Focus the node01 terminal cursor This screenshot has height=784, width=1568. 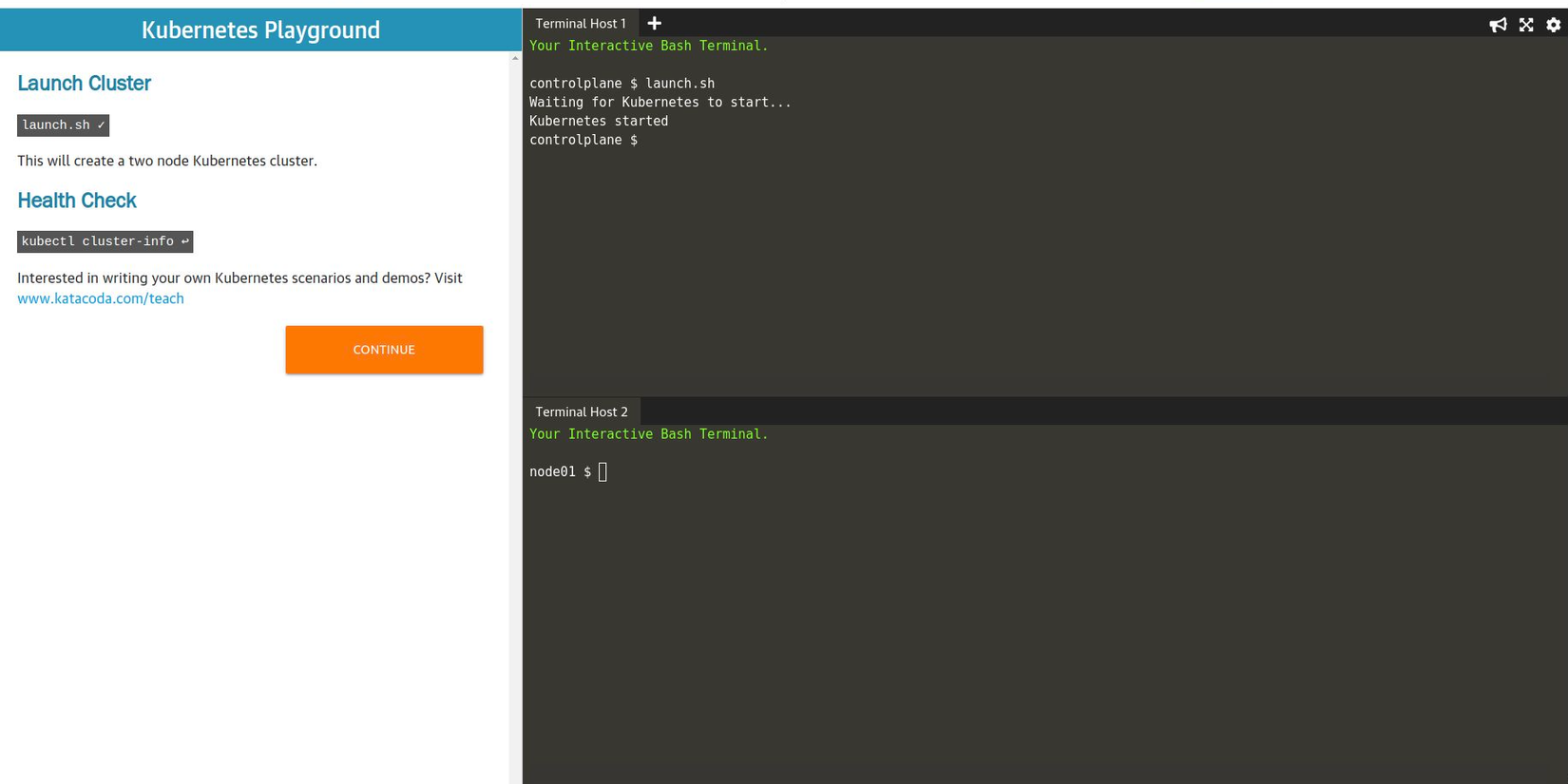click(x=602, y=472)
